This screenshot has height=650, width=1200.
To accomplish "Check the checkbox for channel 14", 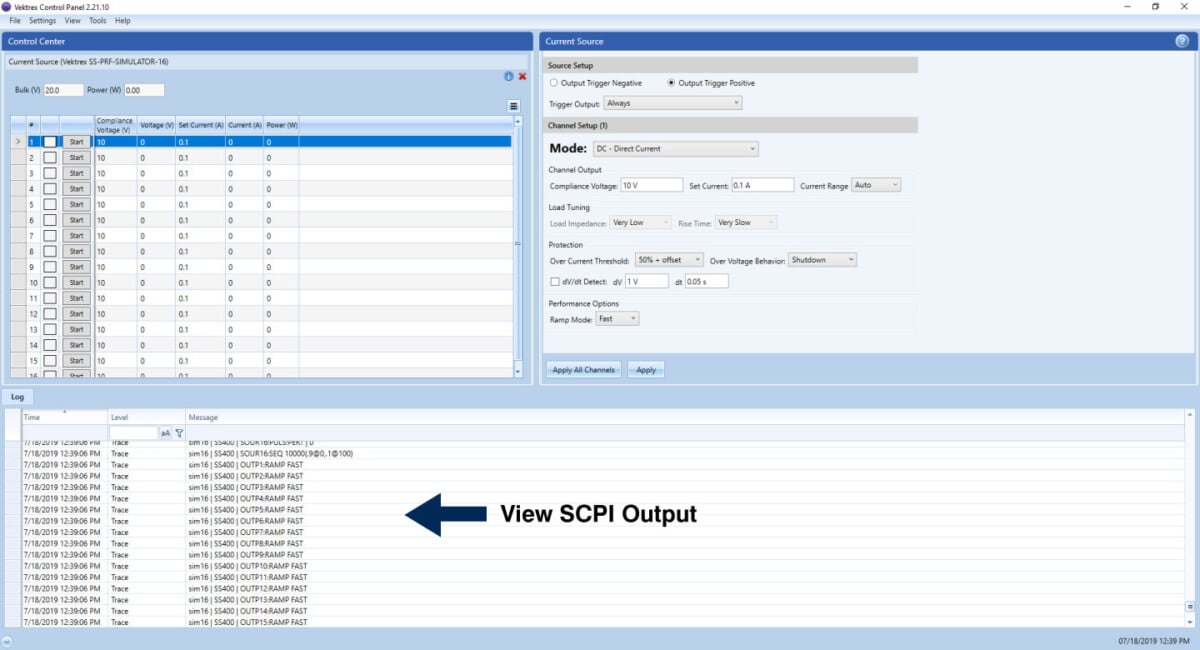I will (x=50, y=345).
